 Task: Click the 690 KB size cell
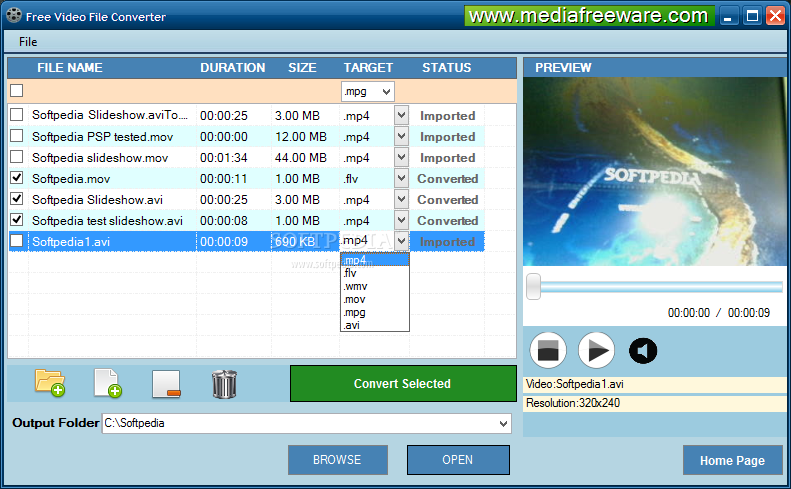[x=295, y=242]
